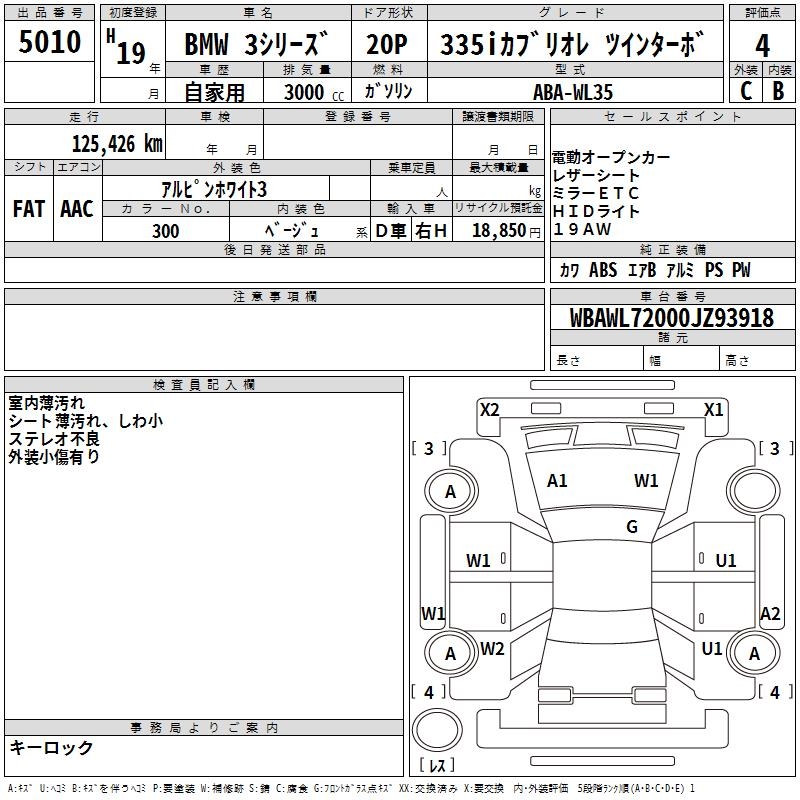Select the sales point ミラーETC
Screen dimensions: 800x800
click(x=595, y=193)
